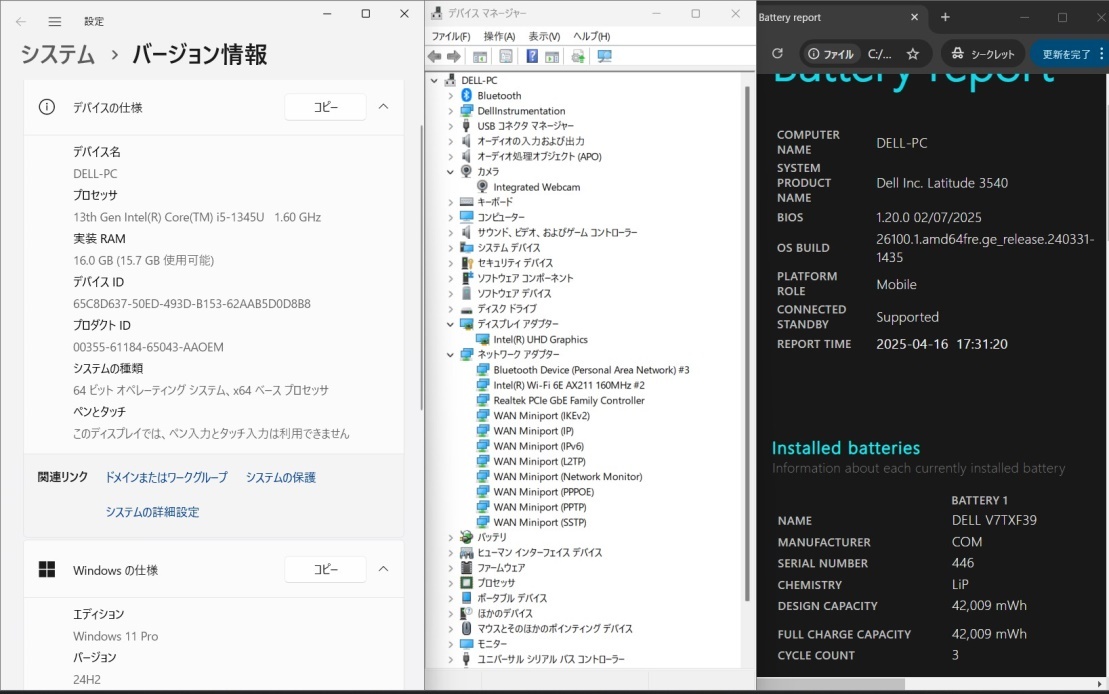Toggle show/hide console tree toolbar icon
The image size is (1109, 694).
click(480, 57)
